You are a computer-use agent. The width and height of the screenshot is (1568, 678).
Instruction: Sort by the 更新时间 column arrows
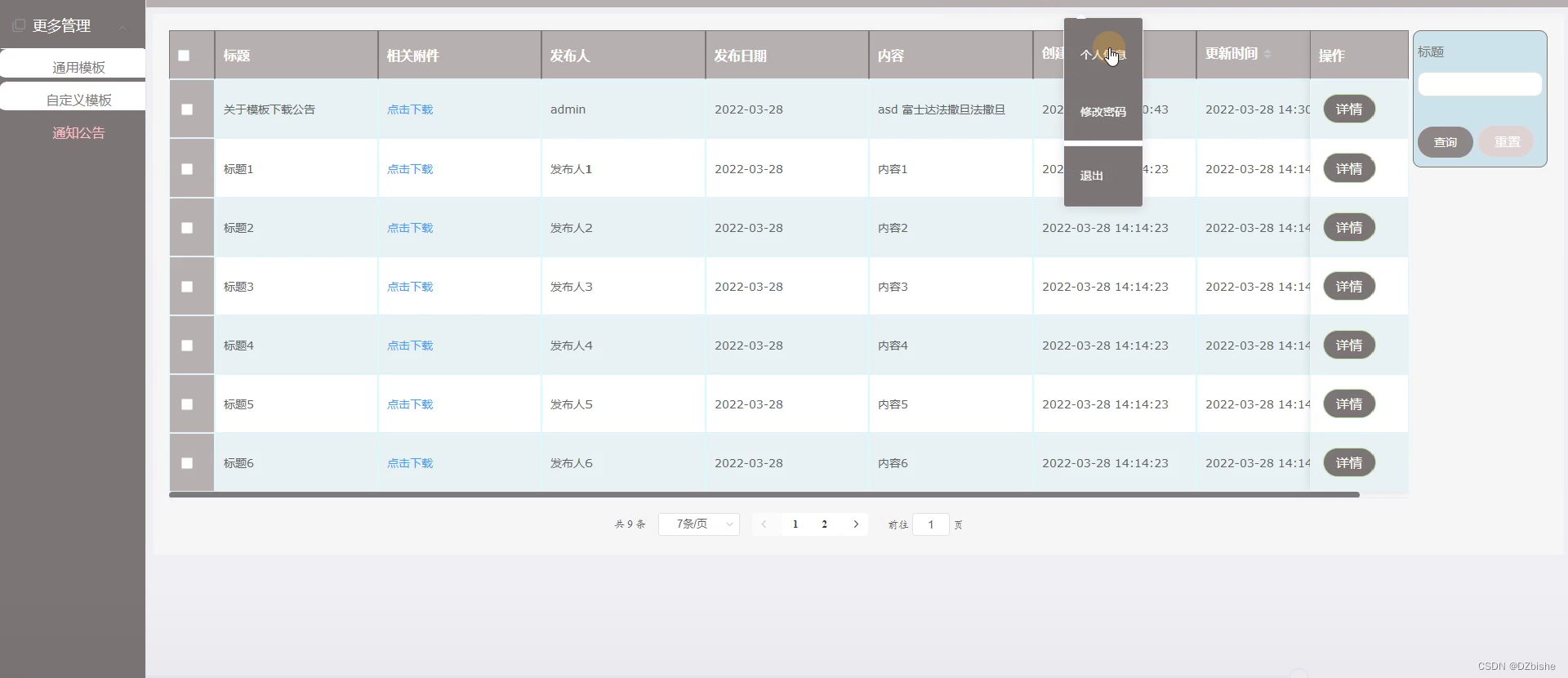[1267, 54]
